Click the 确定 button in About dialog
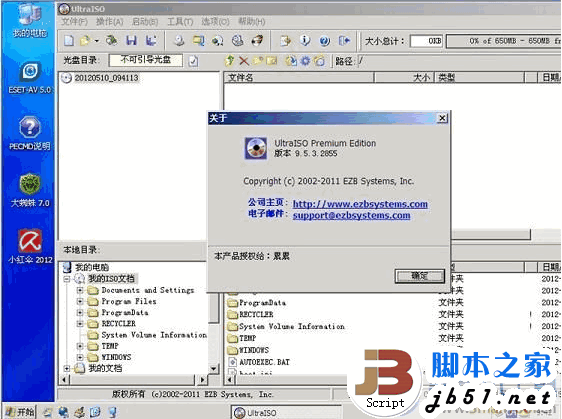 click(x=419, y=276)
